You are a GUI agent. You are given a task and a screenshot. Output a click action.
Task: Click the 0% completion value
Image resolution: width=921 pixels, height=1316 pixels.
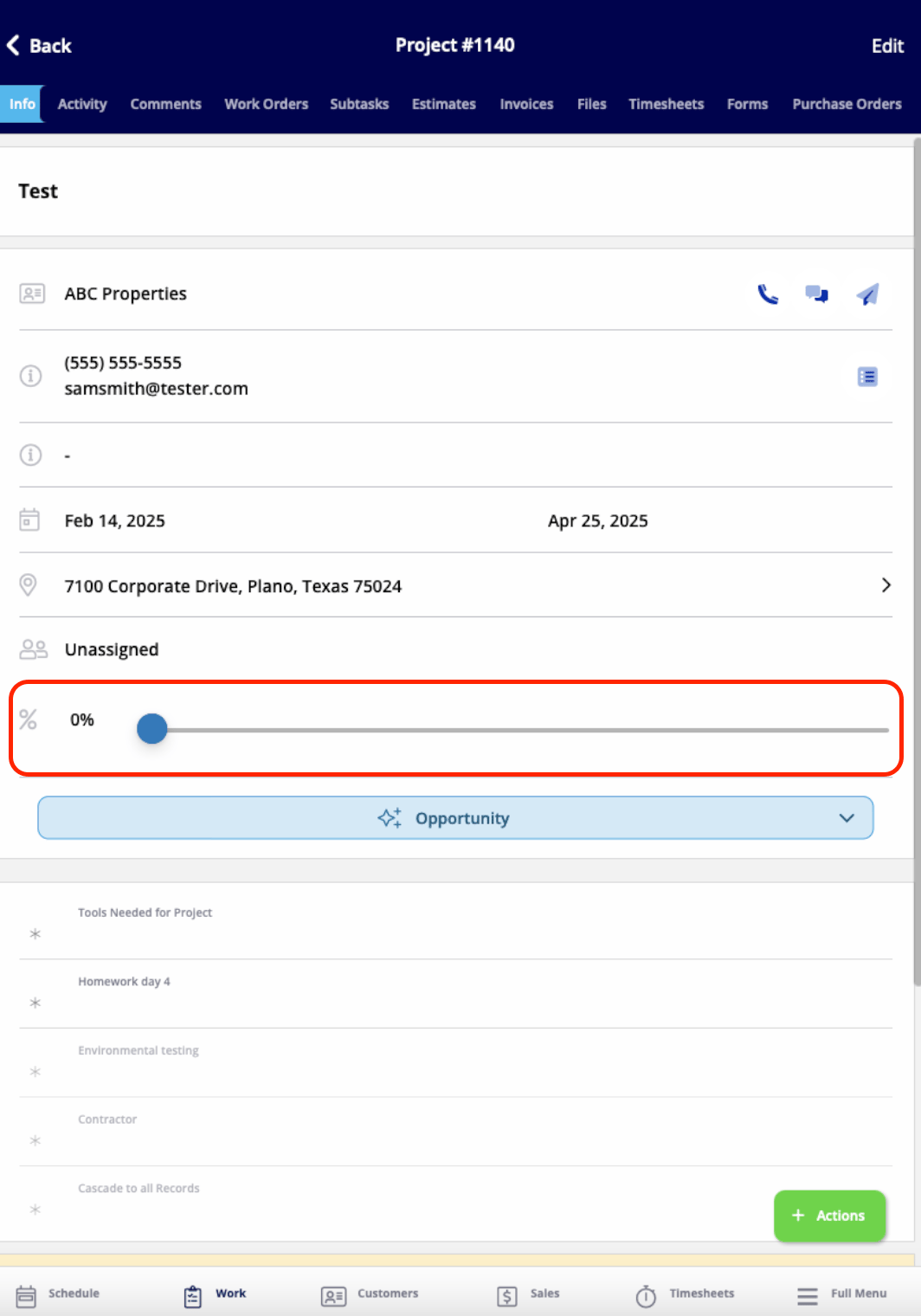(x=82, y=719)
